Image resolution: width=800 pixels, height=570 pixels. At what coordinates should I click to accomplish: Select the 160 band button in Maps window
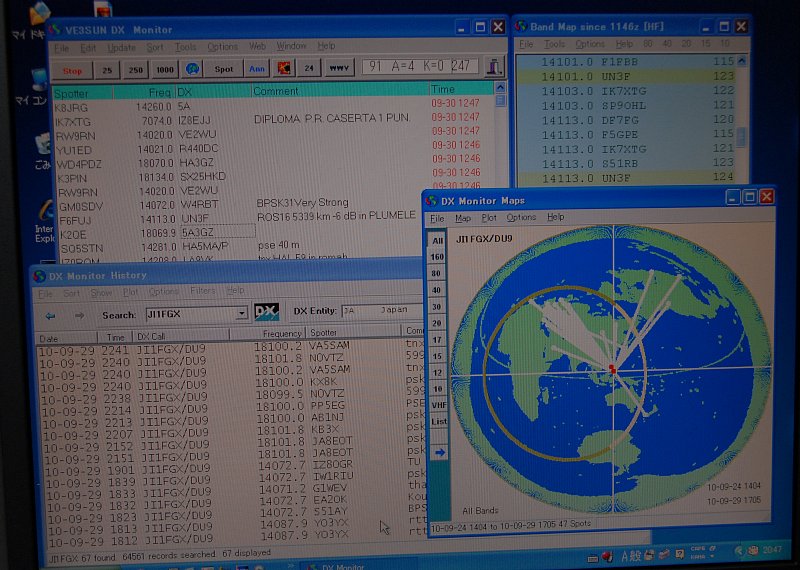tap(437, 257)
